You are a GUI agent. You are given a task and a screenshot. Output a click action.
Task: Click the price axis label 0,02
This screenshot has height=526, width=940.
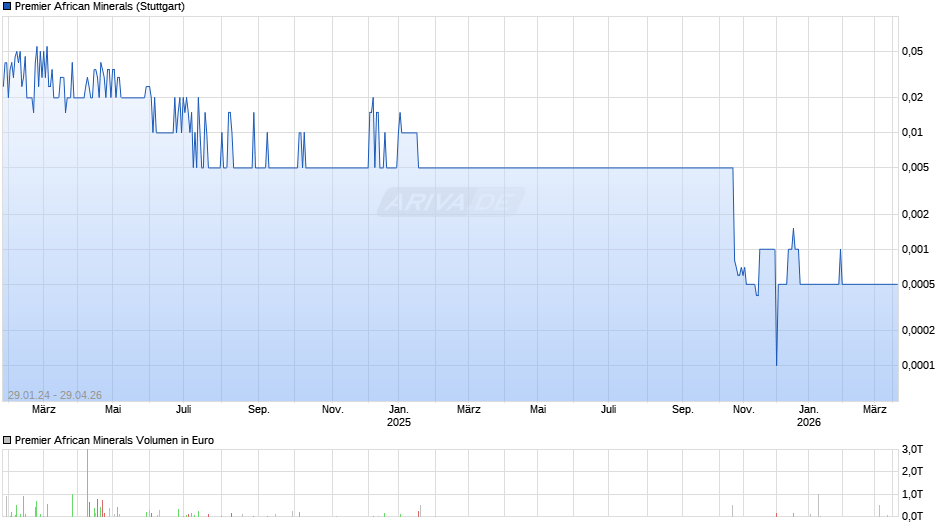(912, 97)
